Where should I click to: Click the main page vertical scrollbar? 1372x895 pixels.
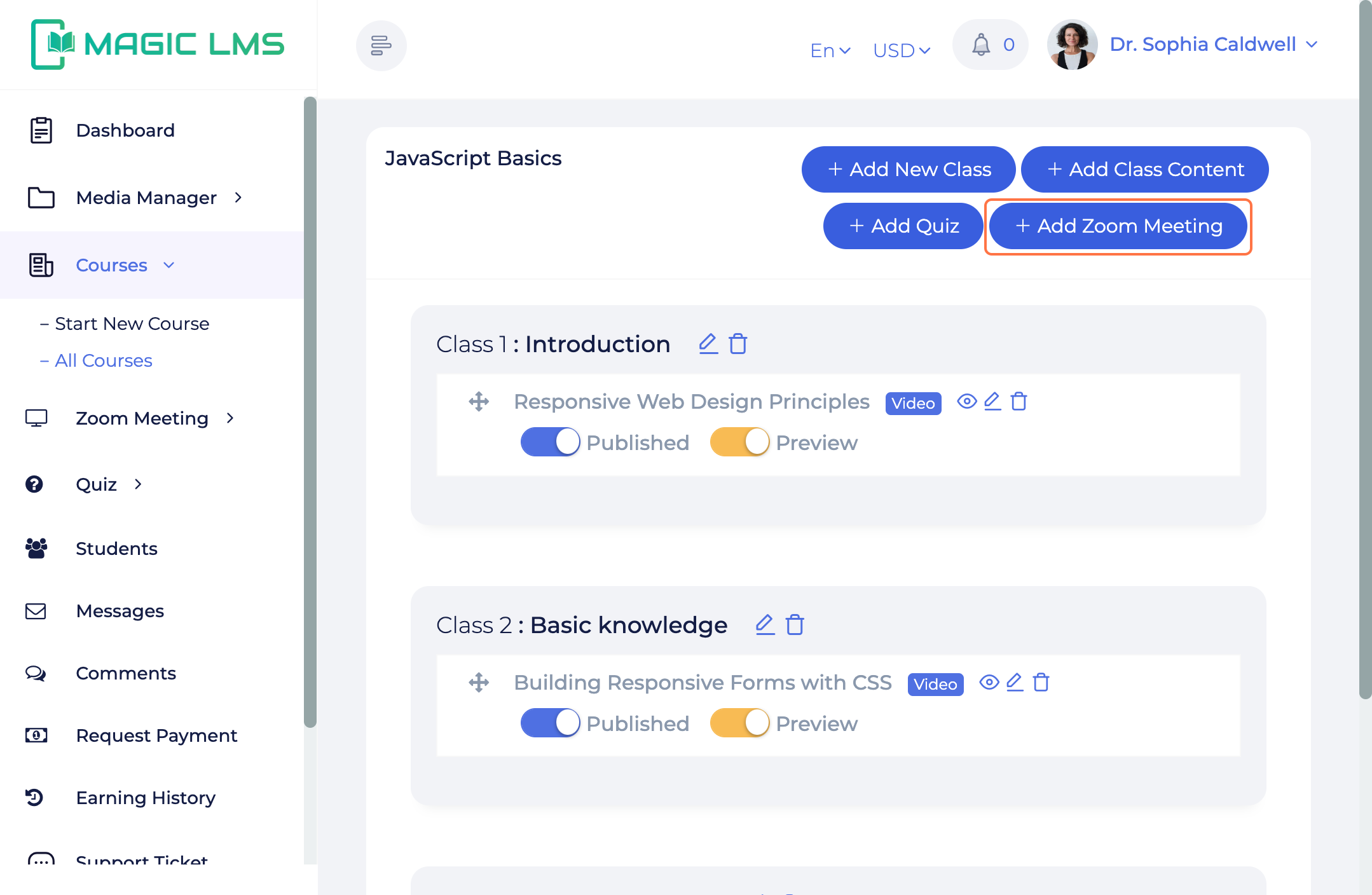1365,350
